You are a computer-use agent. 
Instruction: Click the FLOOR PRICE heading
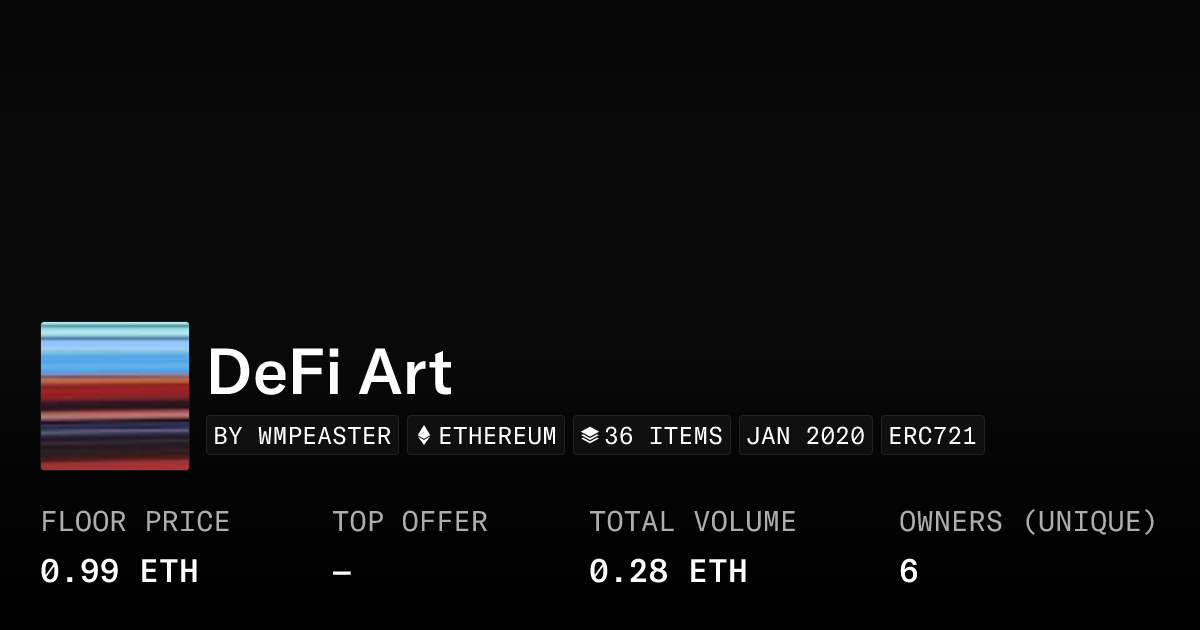coord(135,522)
